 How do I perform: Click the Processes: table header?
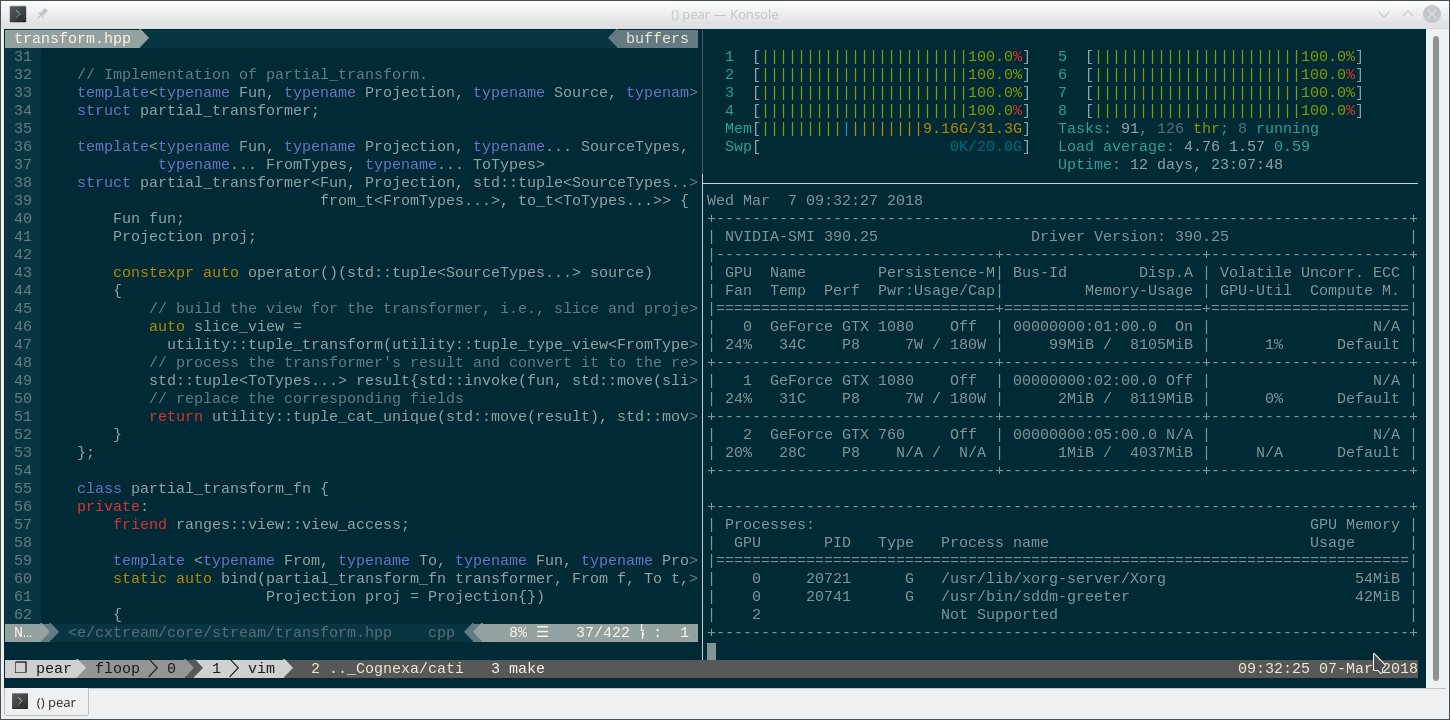(769, 524)
